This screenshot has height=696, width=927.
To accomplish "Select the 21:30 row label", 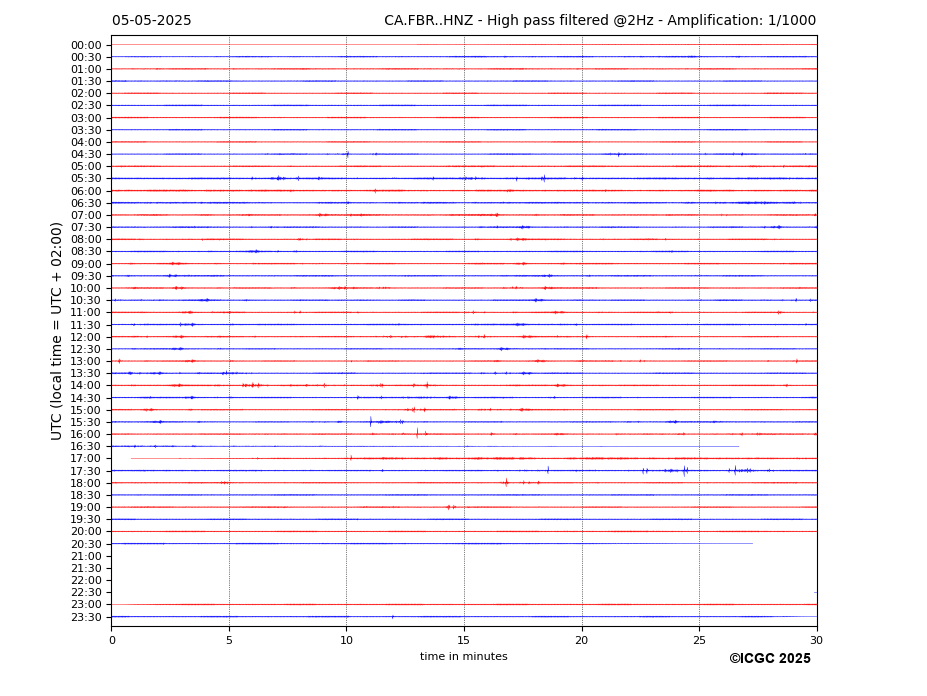I will tap(86, 569).
